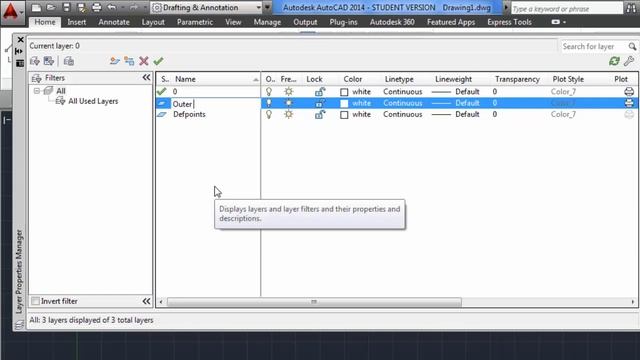Toggle the lock for layer 0

pyautogui.click(x=320, y=92)
